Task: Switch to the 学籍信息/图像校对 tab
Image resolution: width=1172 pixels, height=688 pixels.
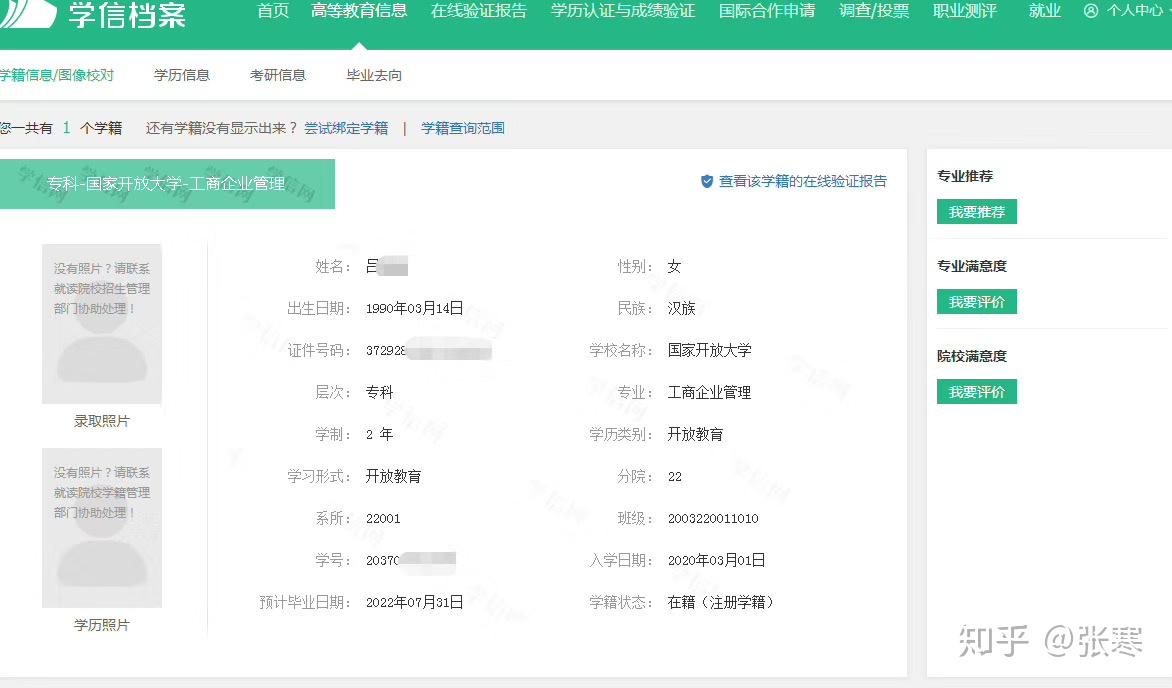Action: [57, 75]
